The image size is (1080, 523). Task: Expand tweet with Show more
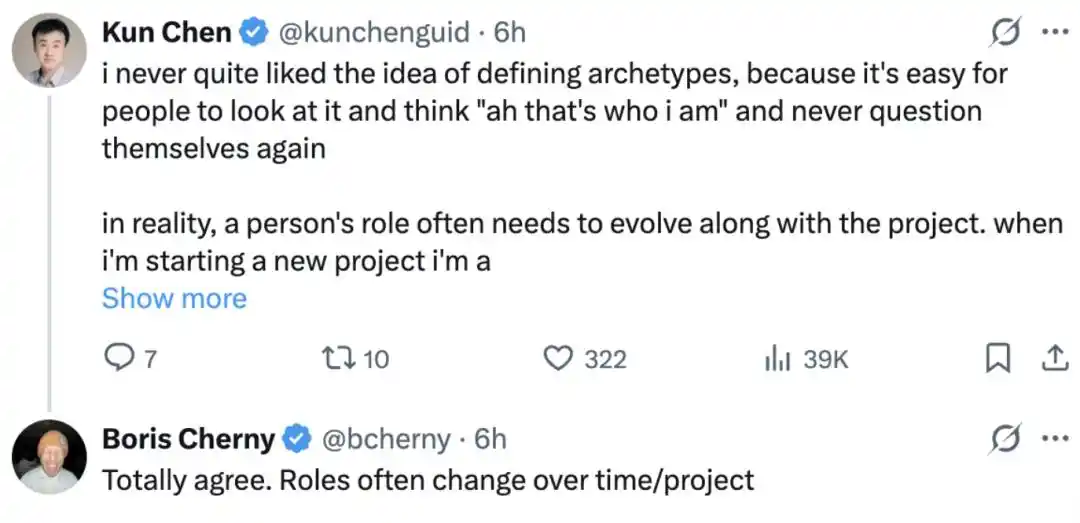[174, 298]
